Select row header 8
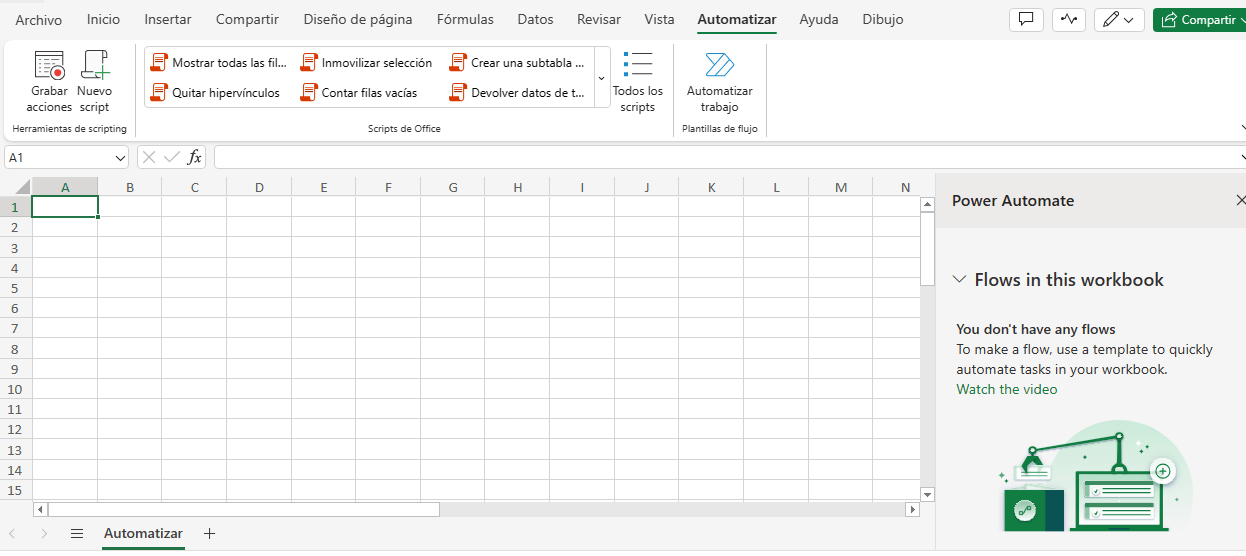Viewport: 1246px width, 556px height. (x=15, y=348)
